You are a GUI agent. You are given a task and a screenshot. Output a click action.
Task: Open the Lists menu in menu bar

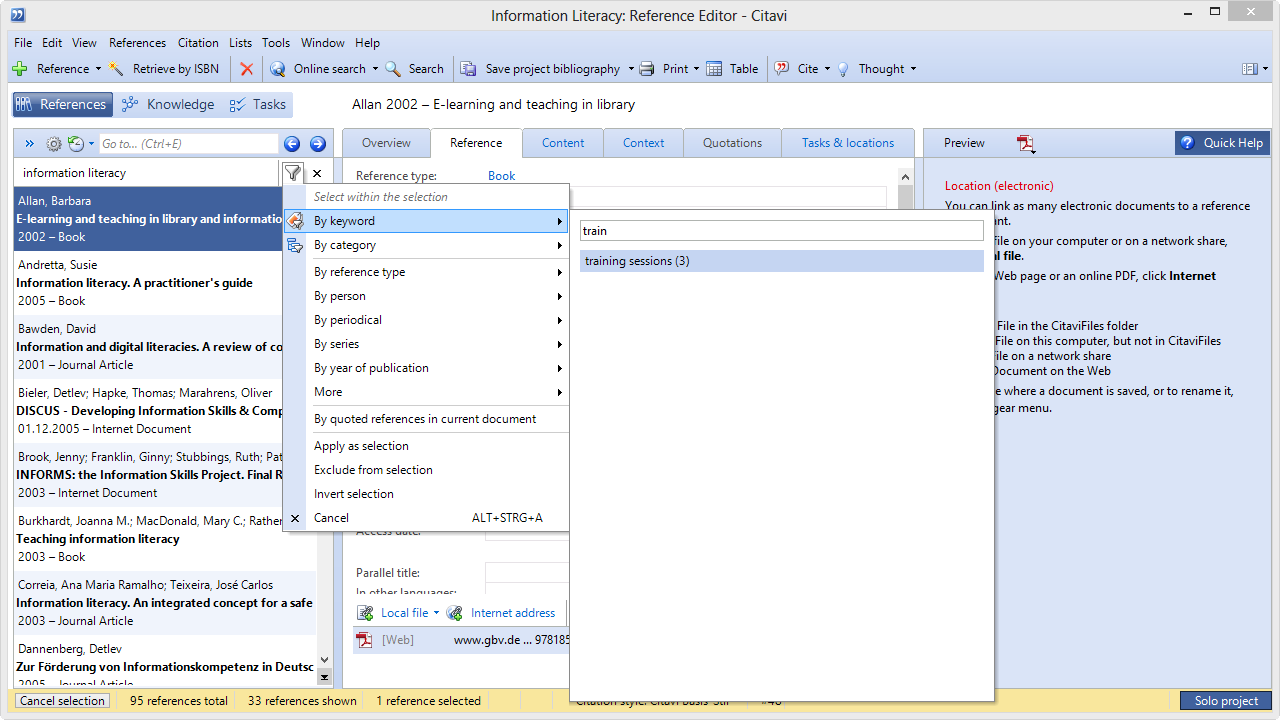click(240, 43)
